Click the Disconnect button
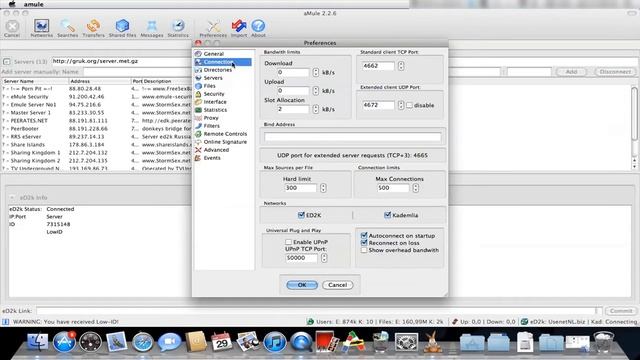The image size is (640, 360). [616, 72]
